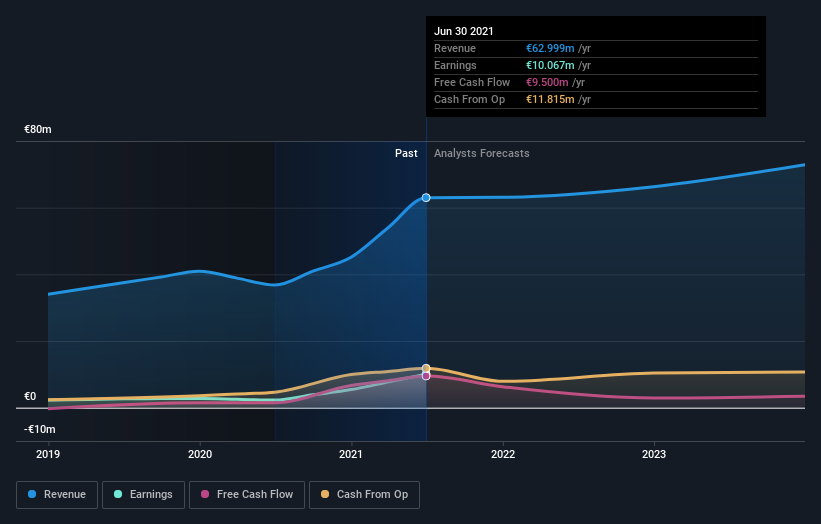Click the Free Cash Flow label in tooltip
The image size is (821, 524).
[x=472, y=82]
